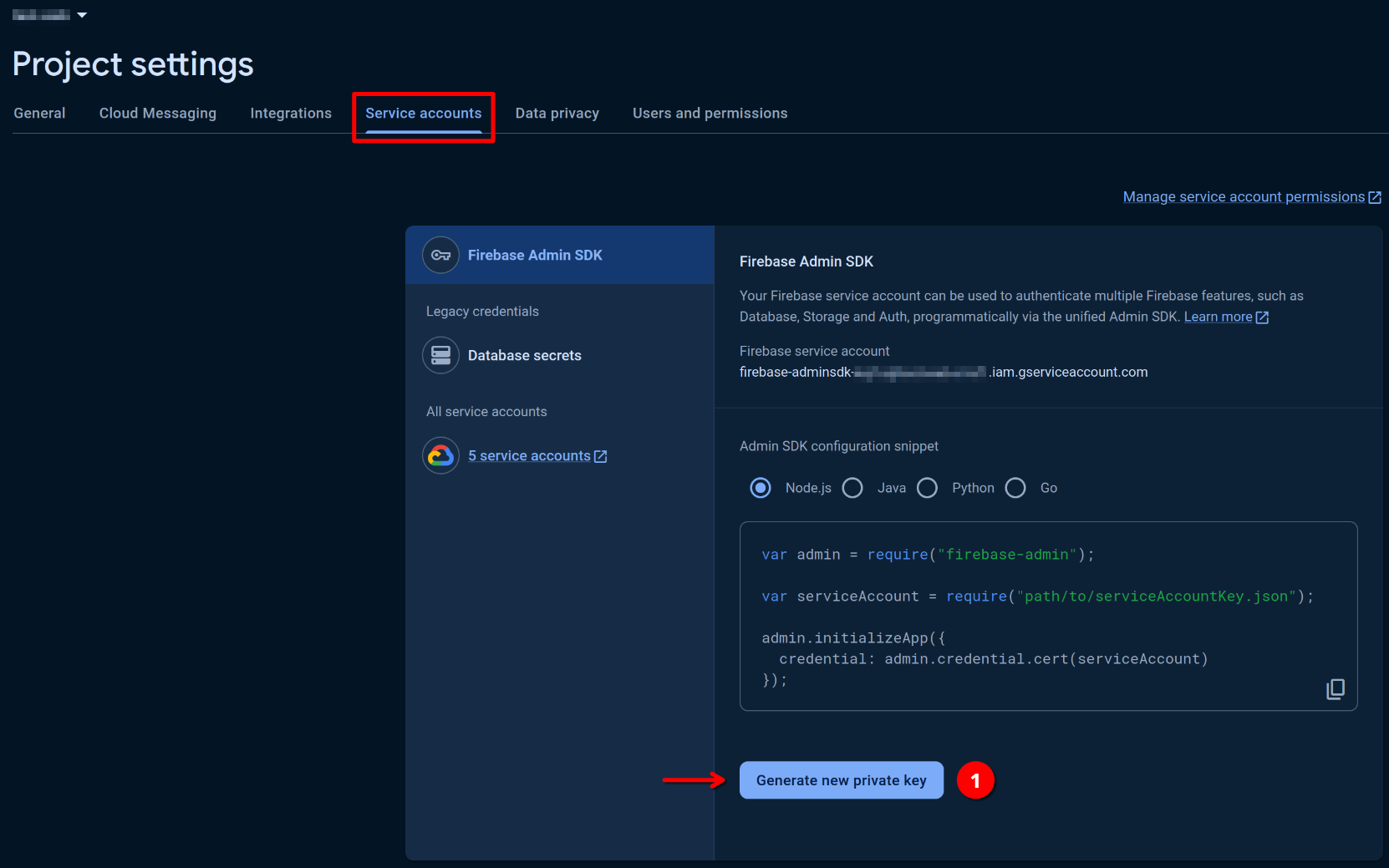Open the project selector dropdown arrow
The height and width of the screenshot is (868, 1389).
[82, 15]
